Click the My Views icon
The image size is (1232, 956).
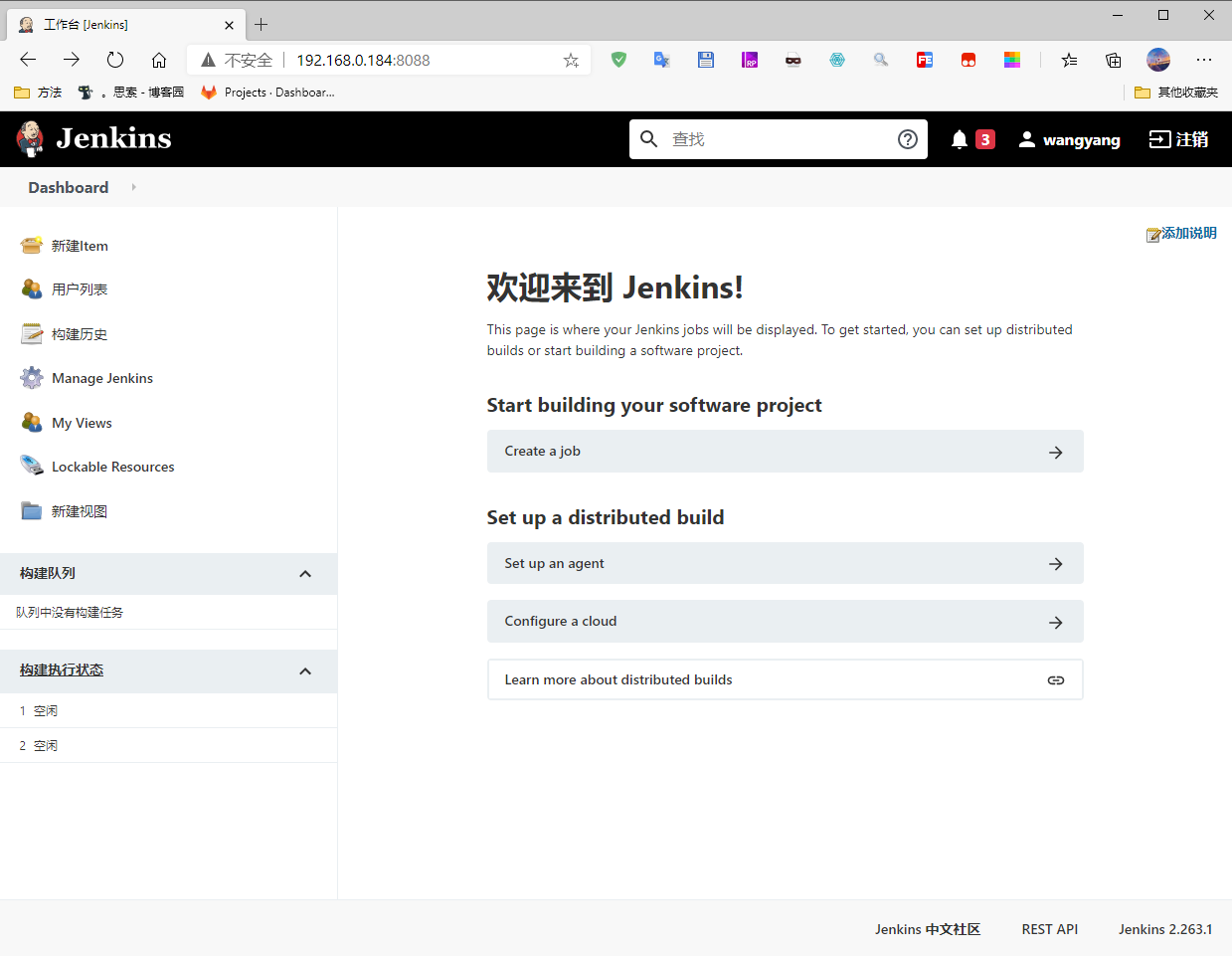pyautogui.click(x=32, y=423)
